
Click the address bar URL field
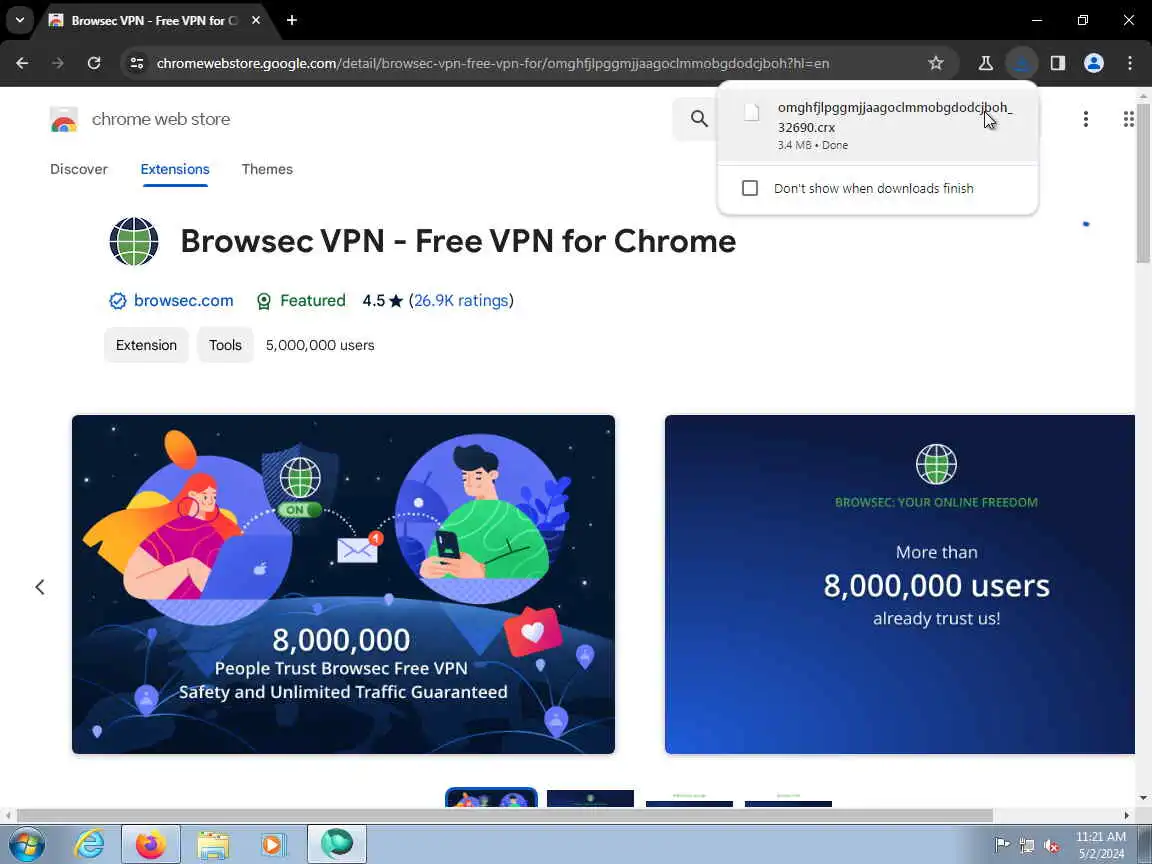coord(492,63)
